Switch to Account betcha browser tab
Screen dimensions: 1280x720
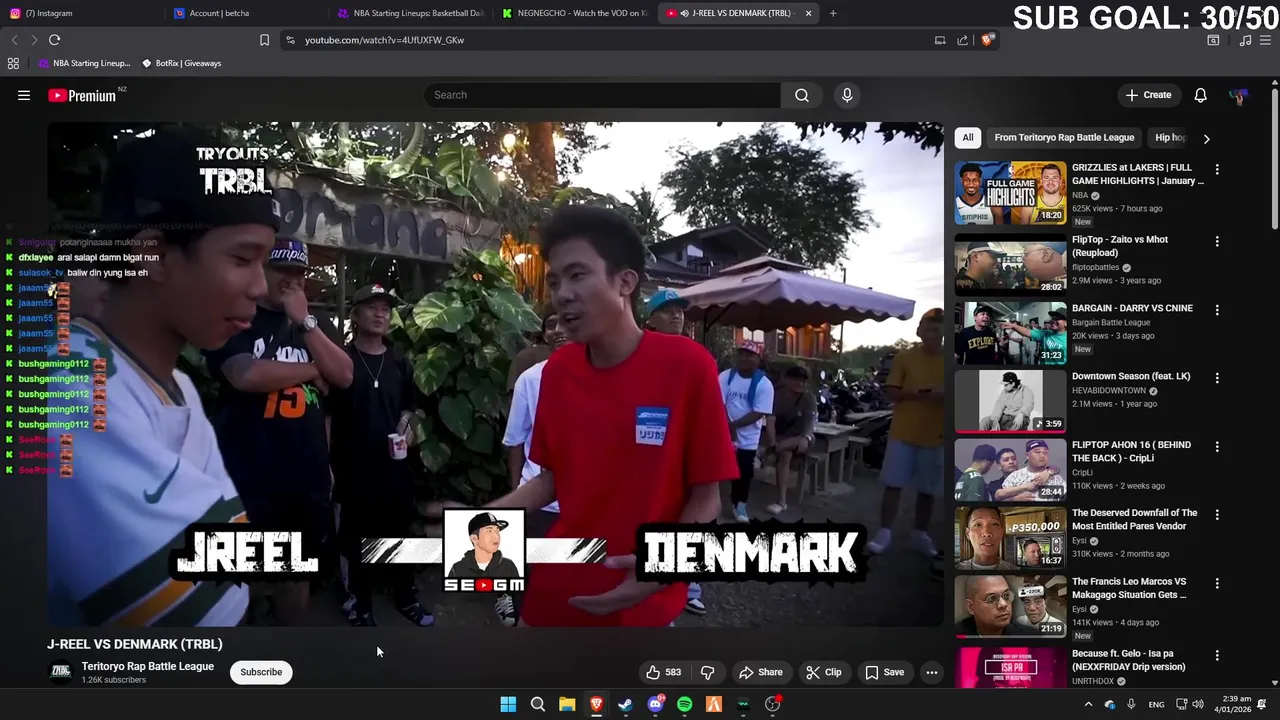[246, 13]
